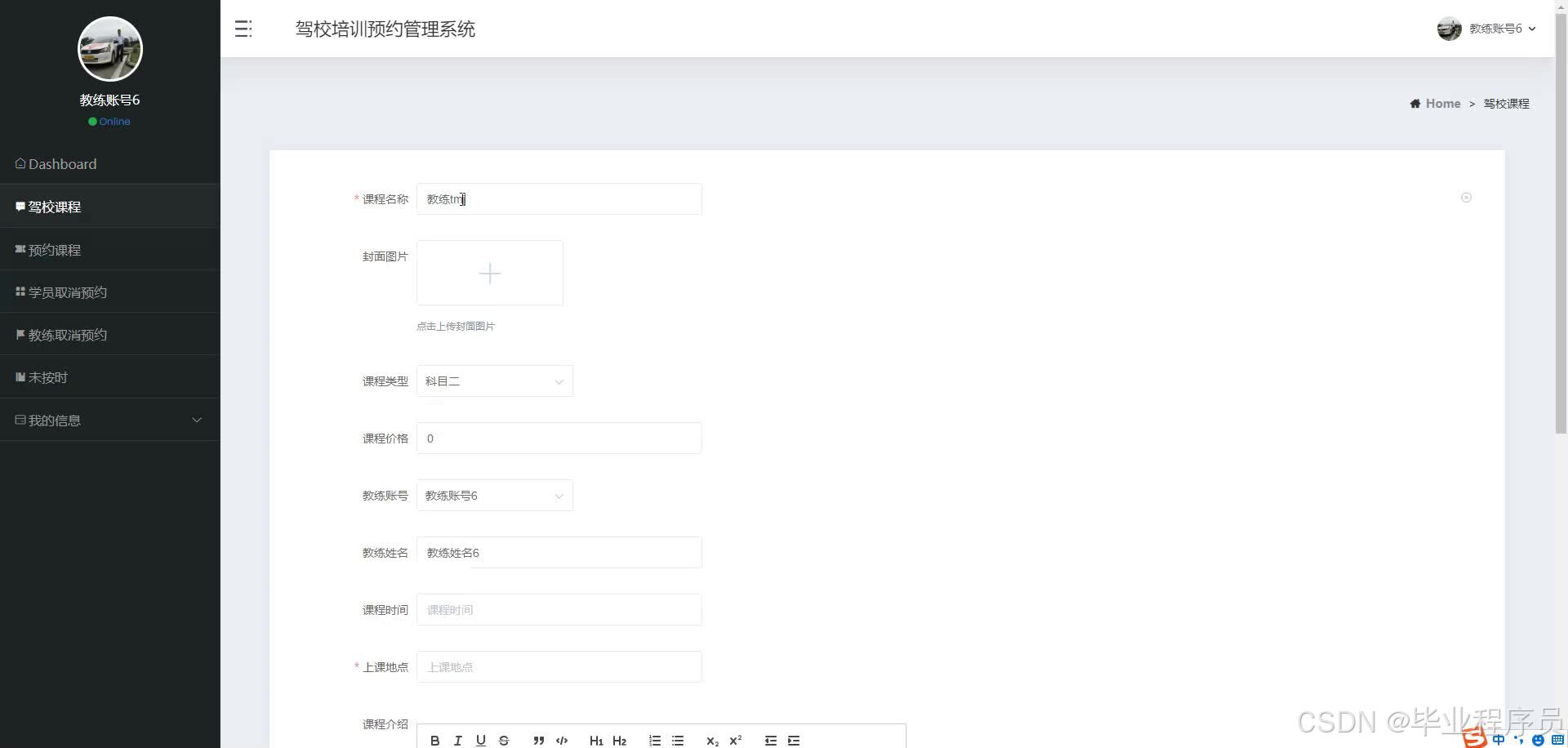Screen dimensions: 1568x748
Task: Insert a code block in the editor
Action: tap(562, 740)
